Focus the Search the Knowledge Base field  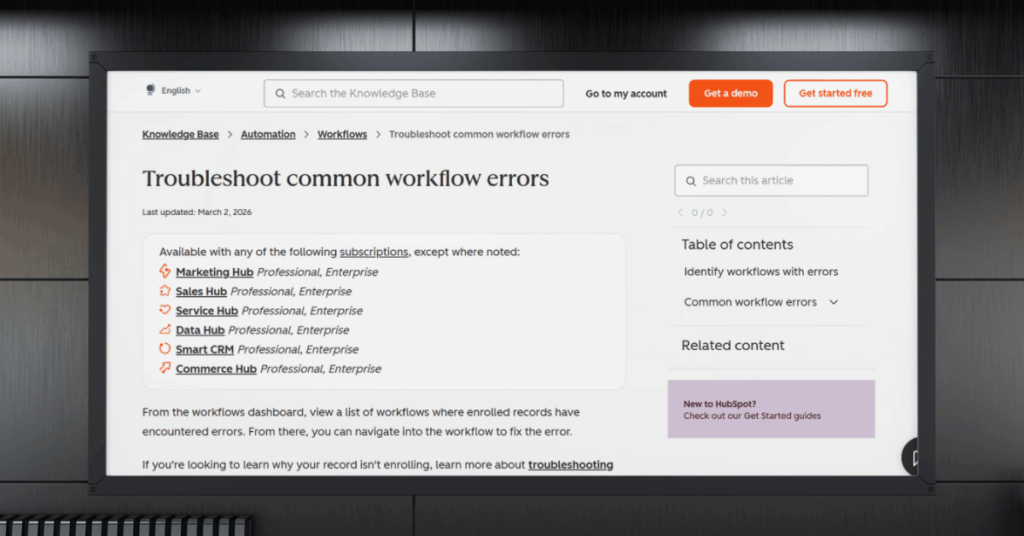413,93
